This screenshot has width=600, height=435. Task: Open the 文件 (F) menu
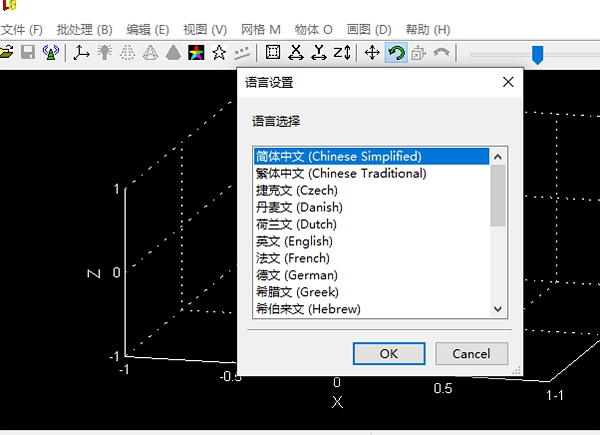click(x=21, y=29)
